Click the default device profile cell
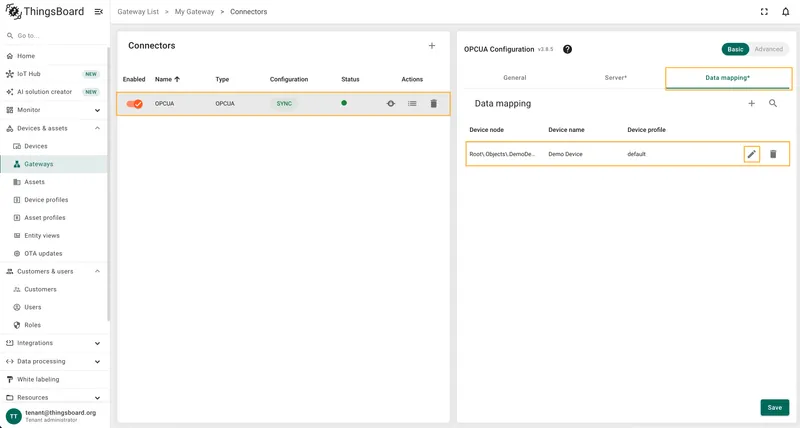Viewport: 800px width, 428px height. pos(636,154)
